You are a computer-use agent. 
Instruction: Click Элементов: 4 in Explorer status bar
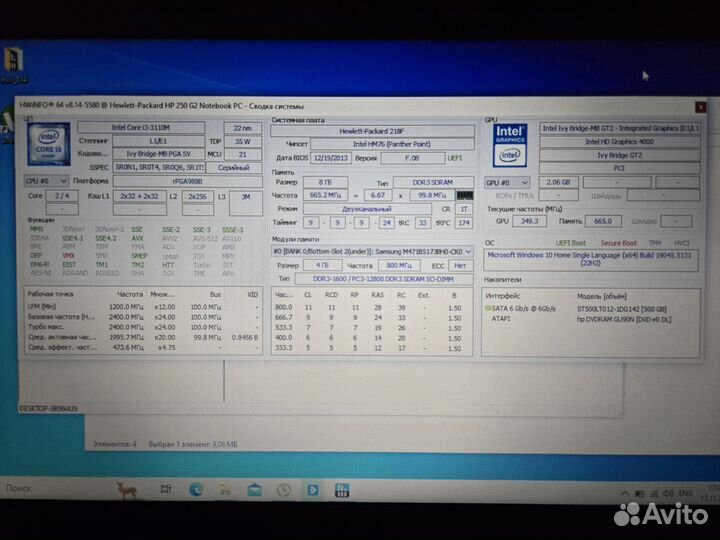click(x=115, y=444)
